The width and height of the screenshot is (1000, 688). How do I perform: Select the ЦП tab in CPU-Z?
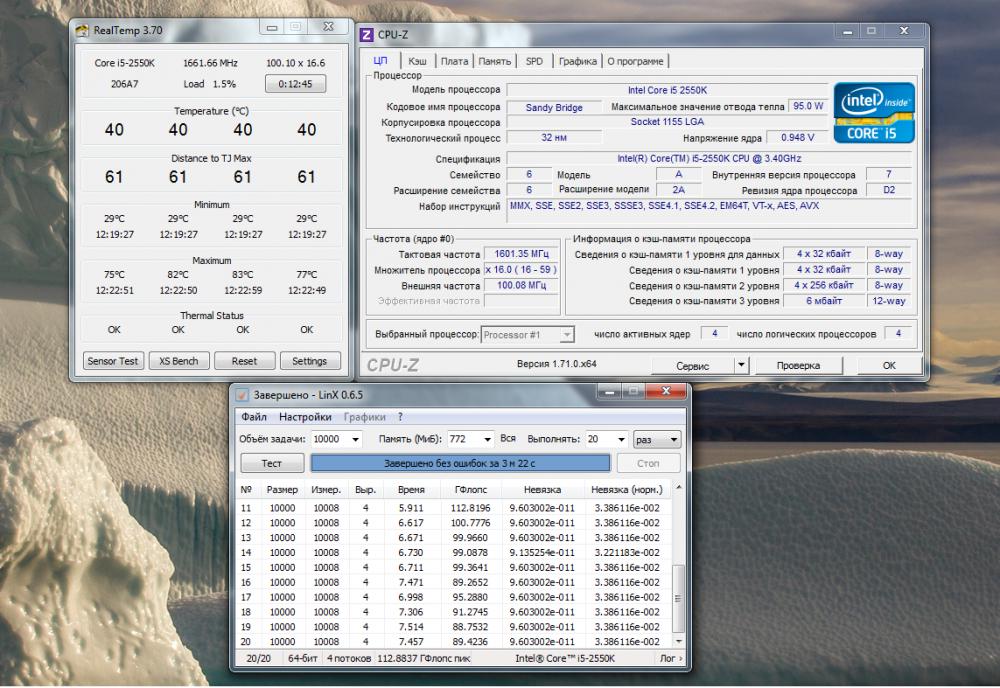(x=381, y=61)
